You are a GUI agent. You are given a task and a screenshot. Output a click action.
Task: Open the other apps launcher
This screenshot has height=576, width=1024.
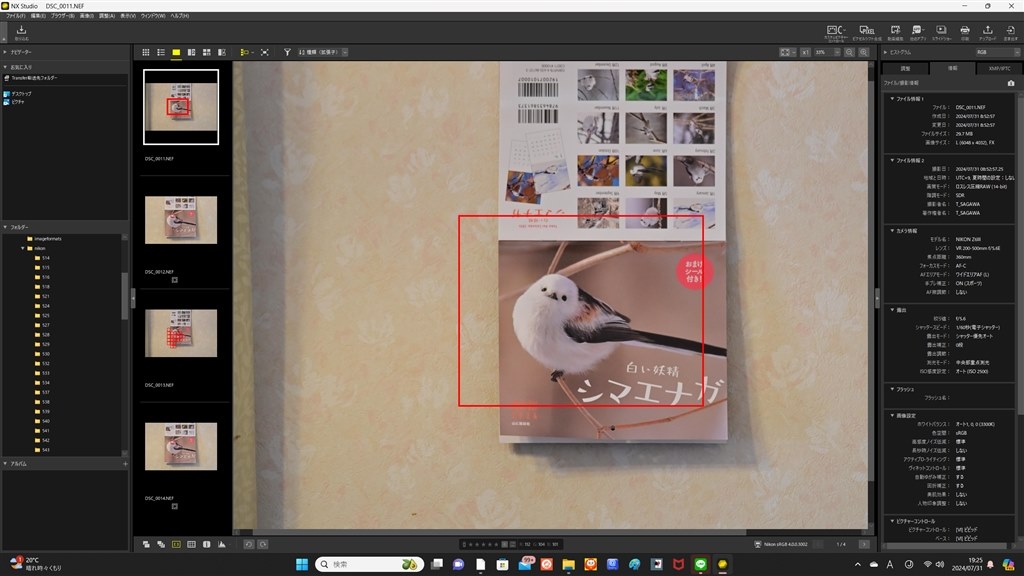coord(918,33)
